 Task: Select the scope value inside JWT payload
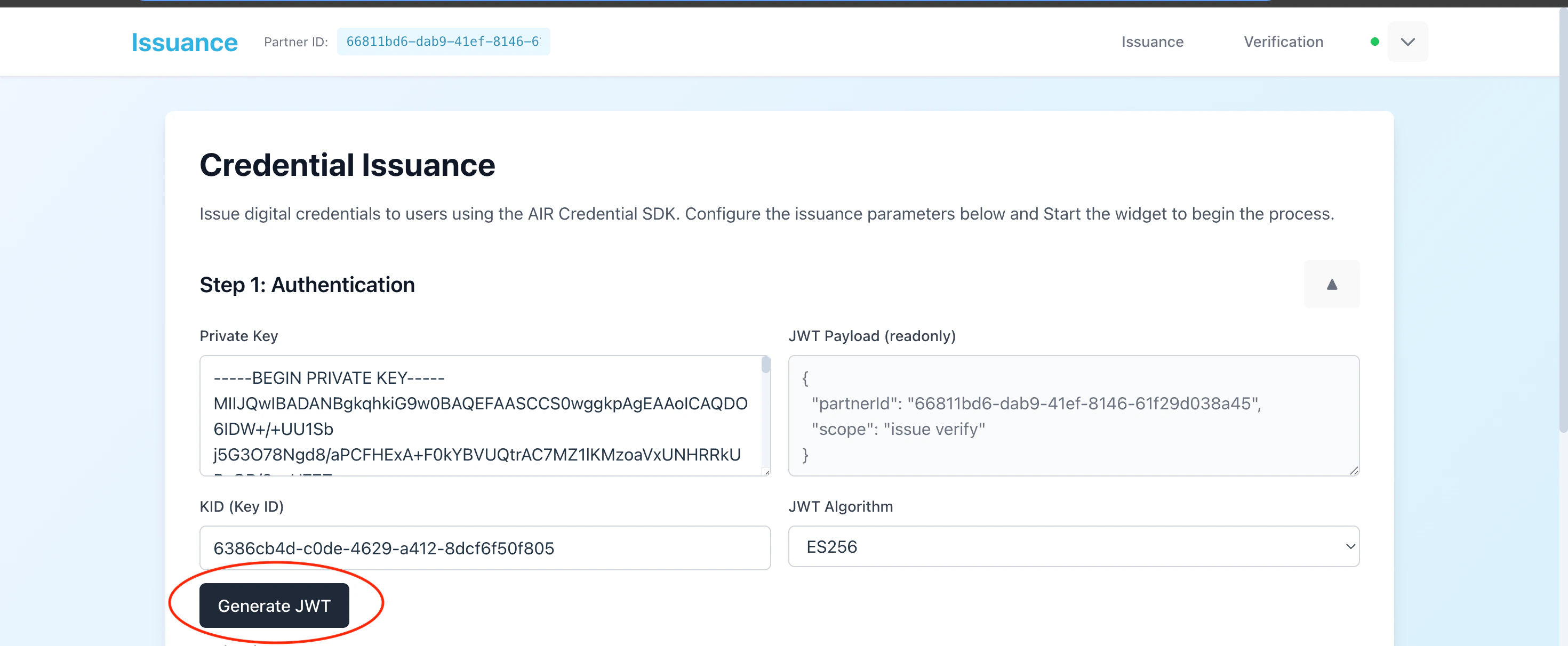(x=931, y=429)
